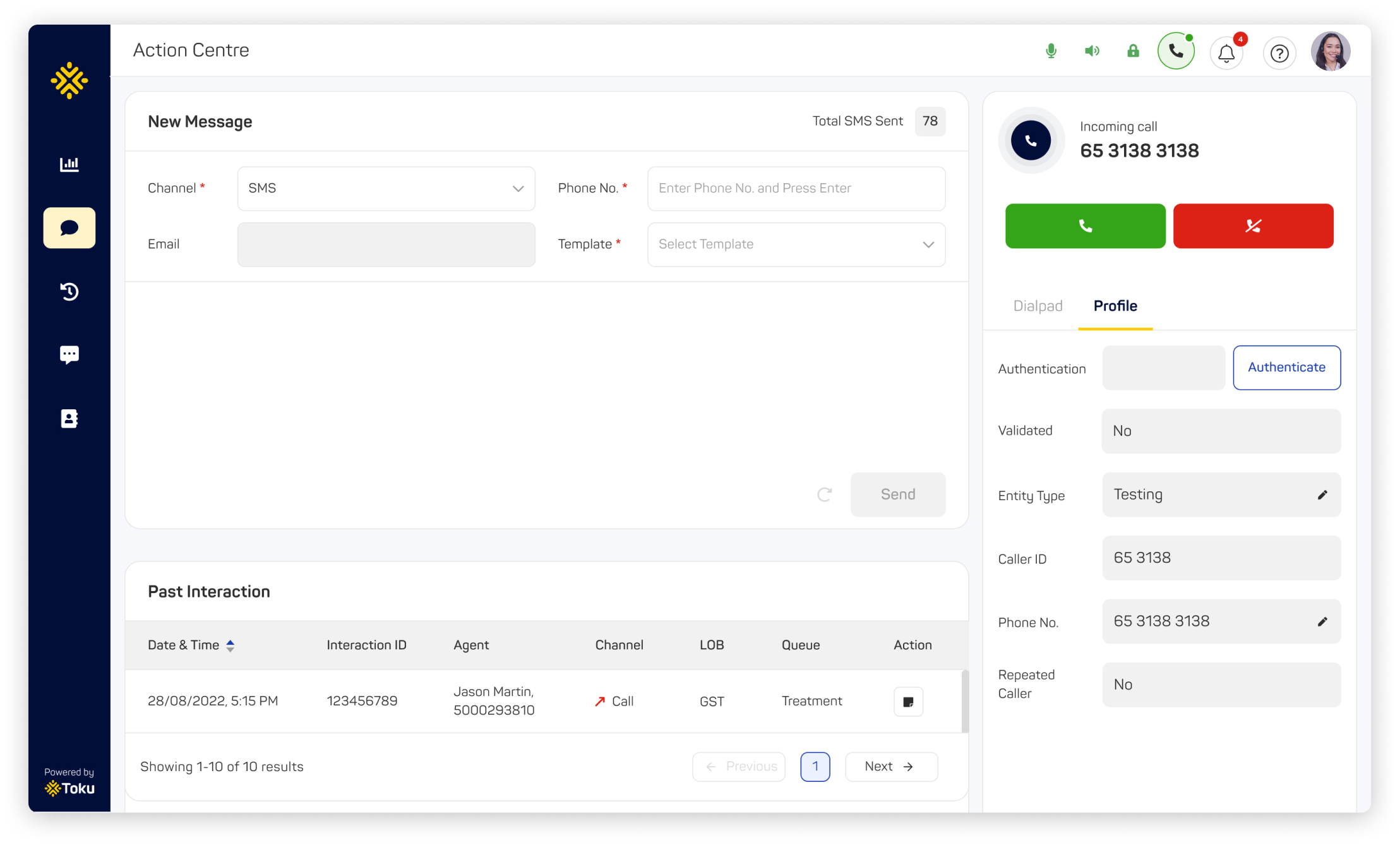Screen dimensions: 1400x845
Task: Refresh the new message compose area
Action: pyautogui.click(x=825, y=494)
